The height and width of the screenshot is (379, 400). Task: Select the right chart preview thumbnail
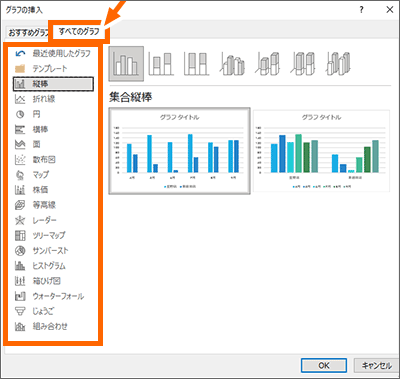321,151
